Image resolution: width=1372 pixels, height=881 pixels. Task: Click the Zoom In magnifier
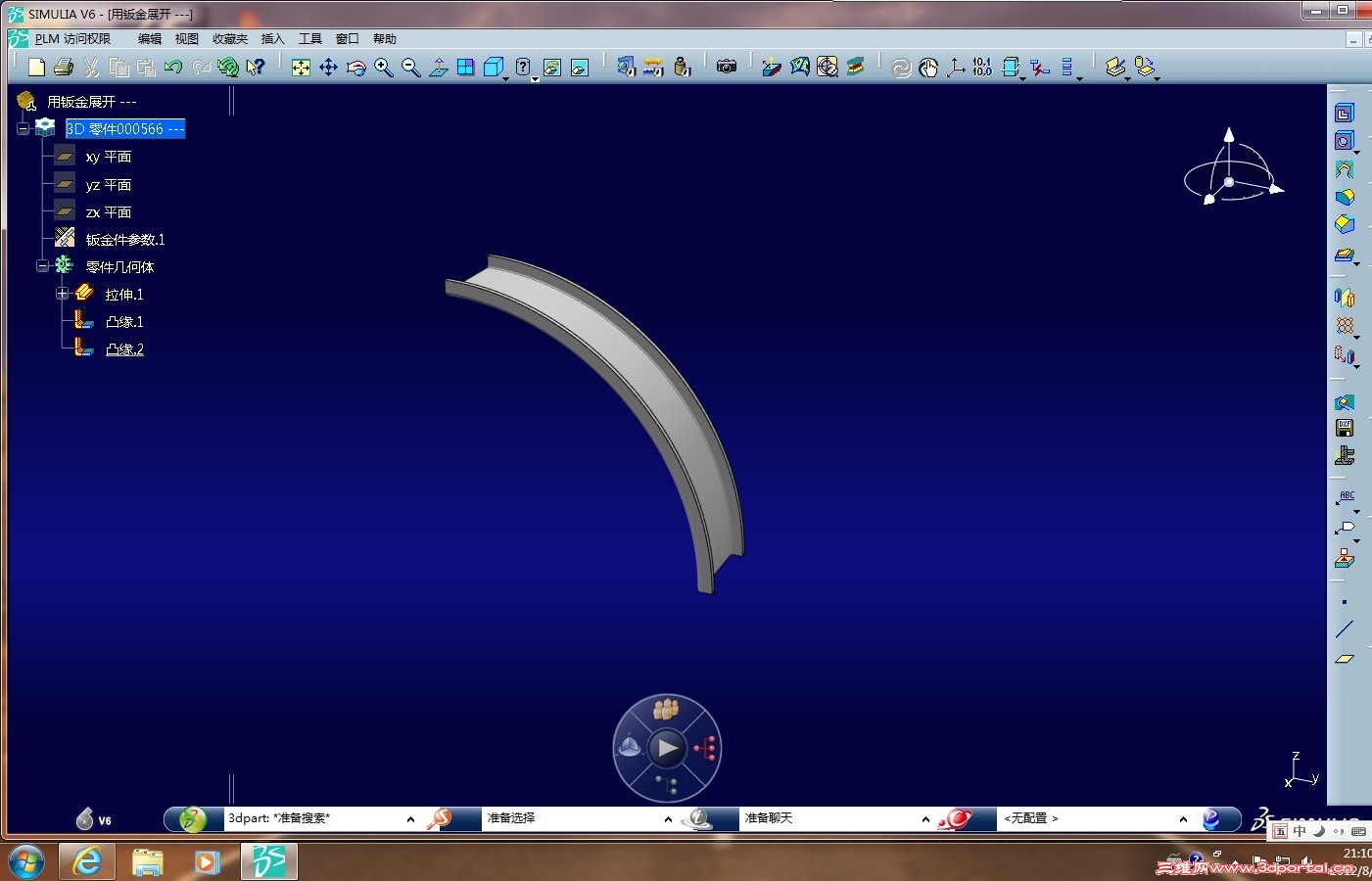[384, 67]
